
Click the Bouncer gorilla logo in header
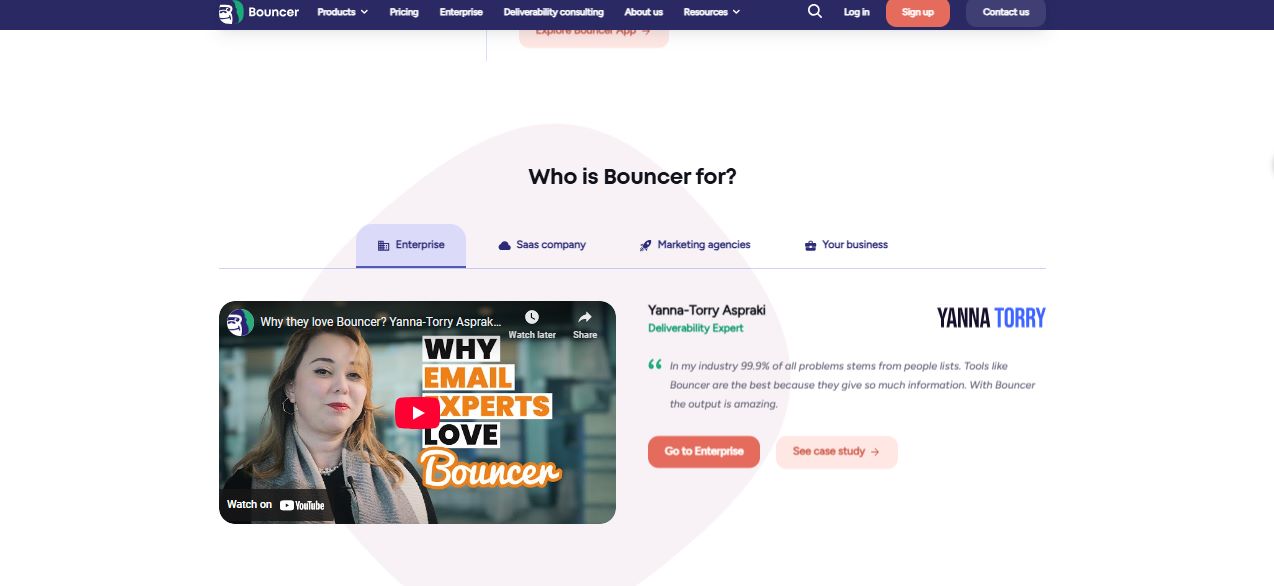click(231, 12)
